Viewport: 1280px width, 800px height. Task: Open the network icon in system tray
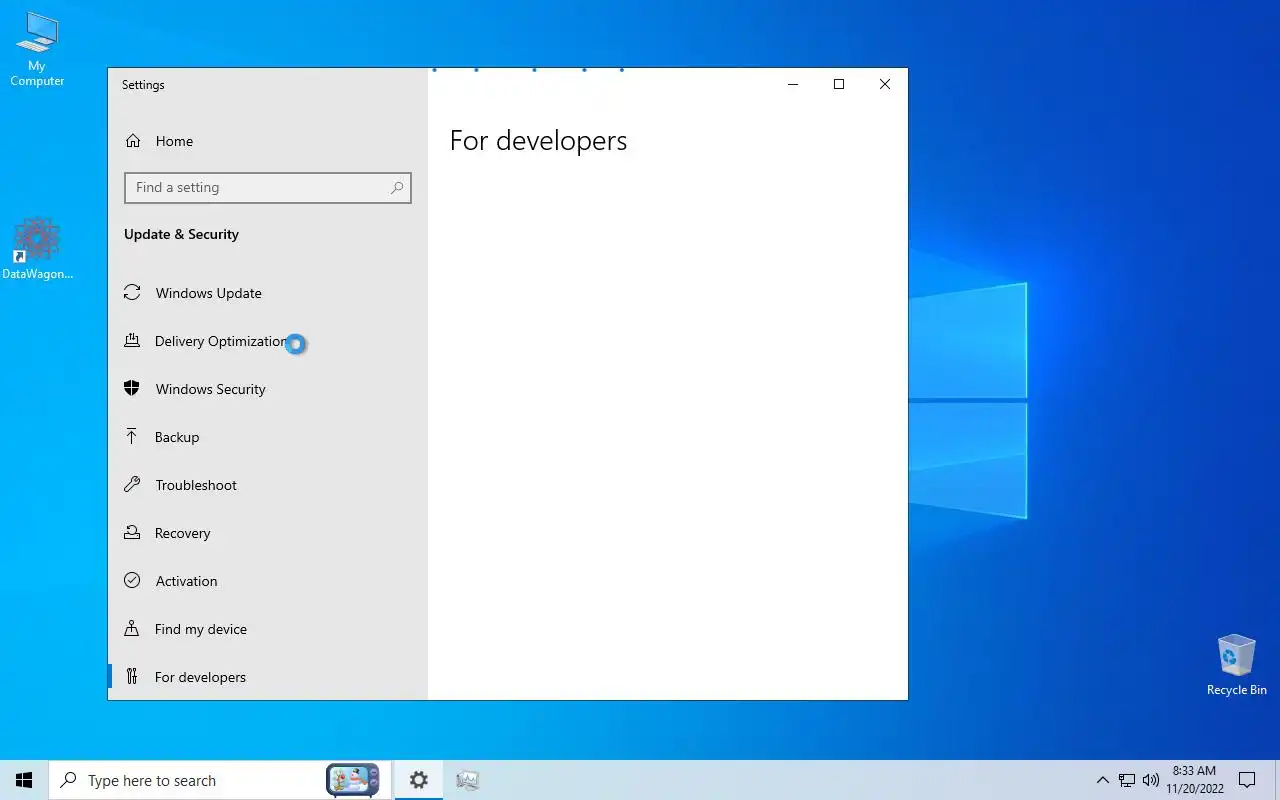(x=1127, y=780)
